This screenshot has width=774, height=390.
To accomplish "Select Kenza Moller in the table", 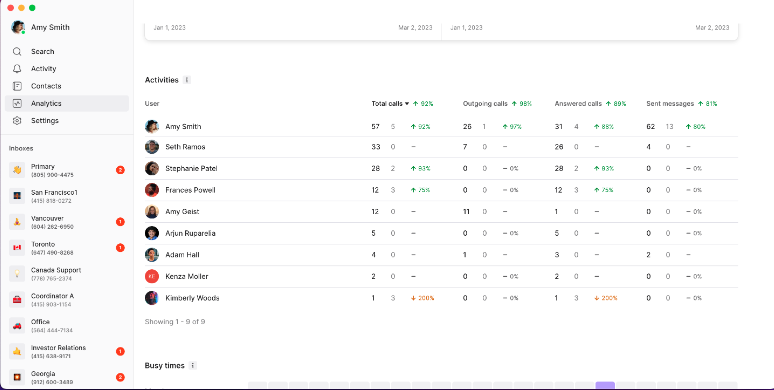I will [x=187, y=276].
